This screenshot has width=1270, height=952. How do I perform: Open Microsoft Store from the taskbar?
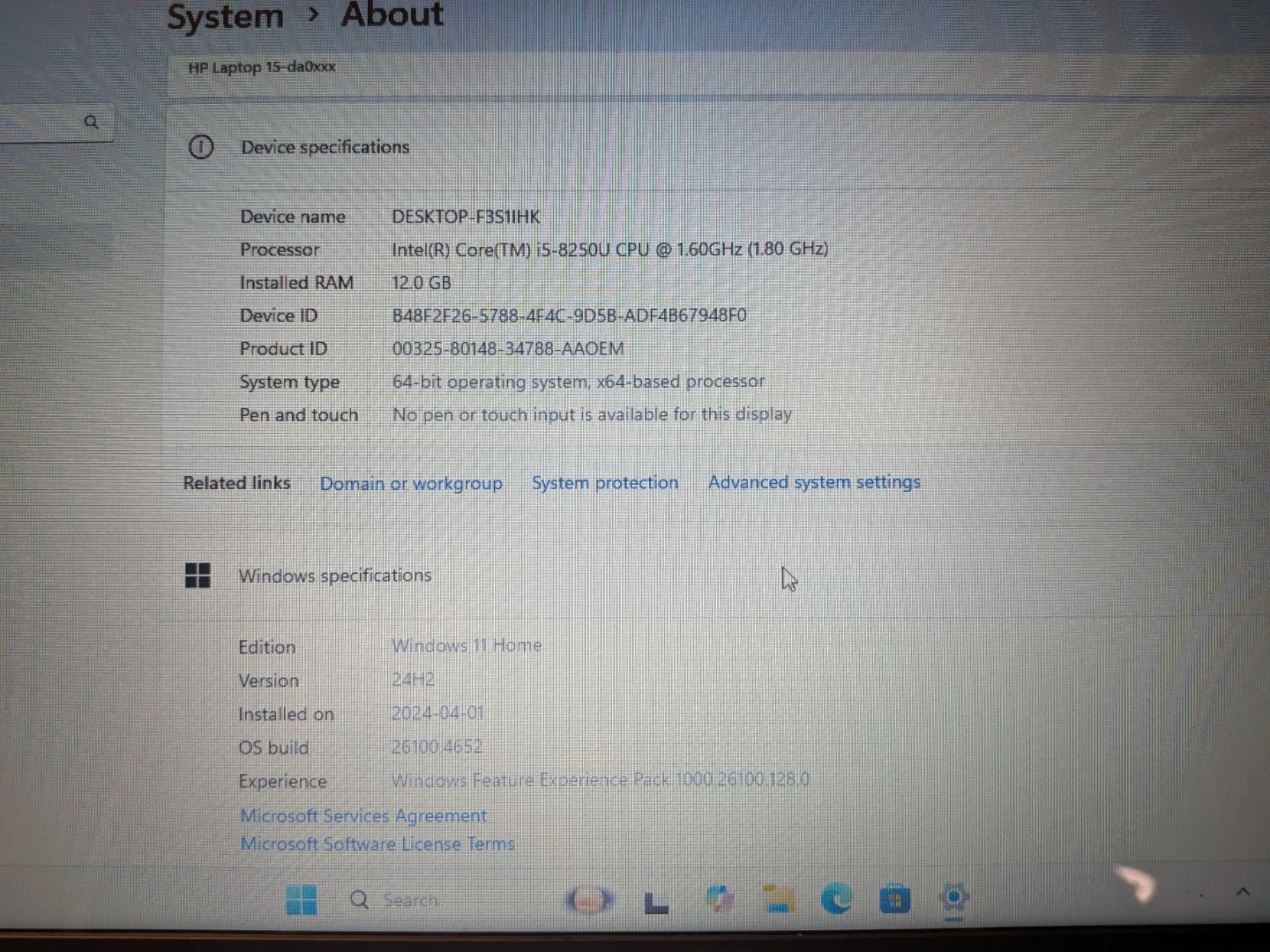[894, 900]
